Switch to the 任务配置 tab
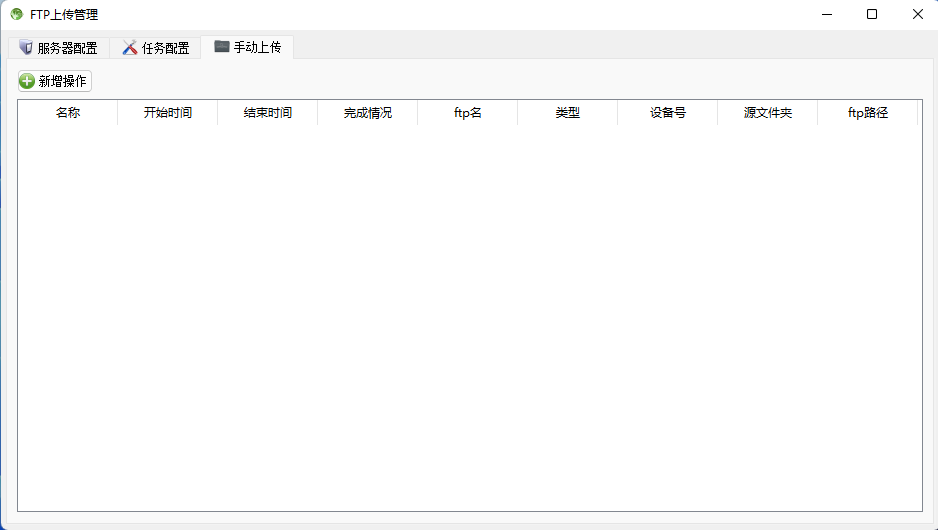The width and height of the screenshot is (938, 530). [x=156, y=48]
